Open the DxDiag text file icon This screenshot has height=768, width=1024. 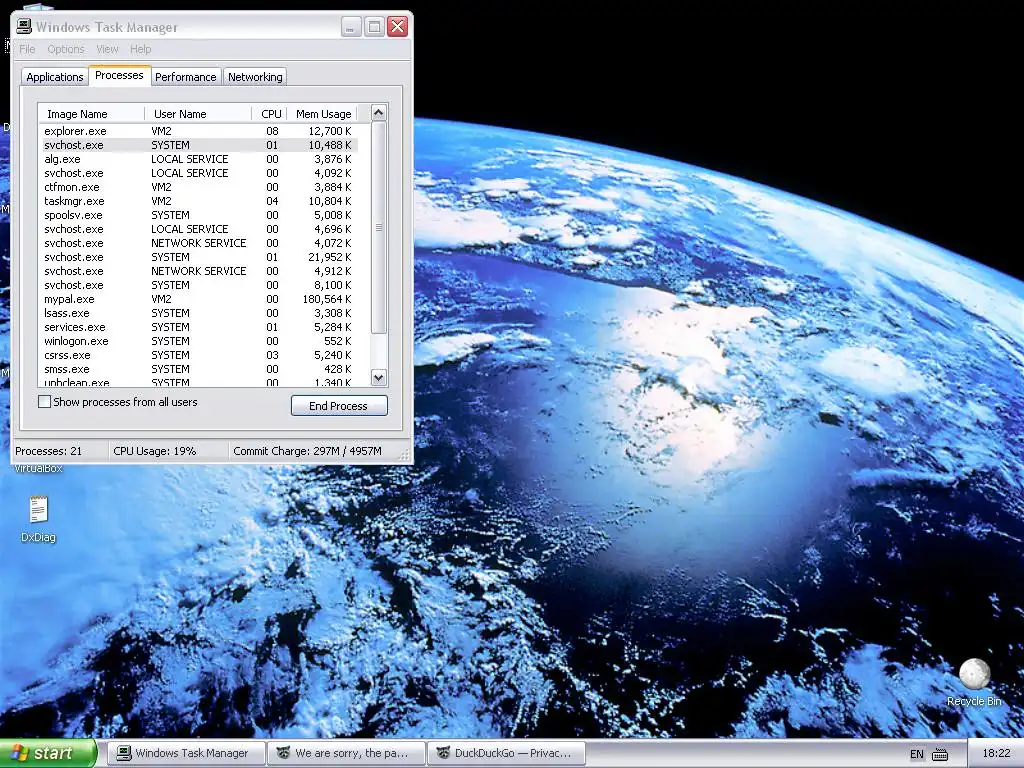(39, 510)
